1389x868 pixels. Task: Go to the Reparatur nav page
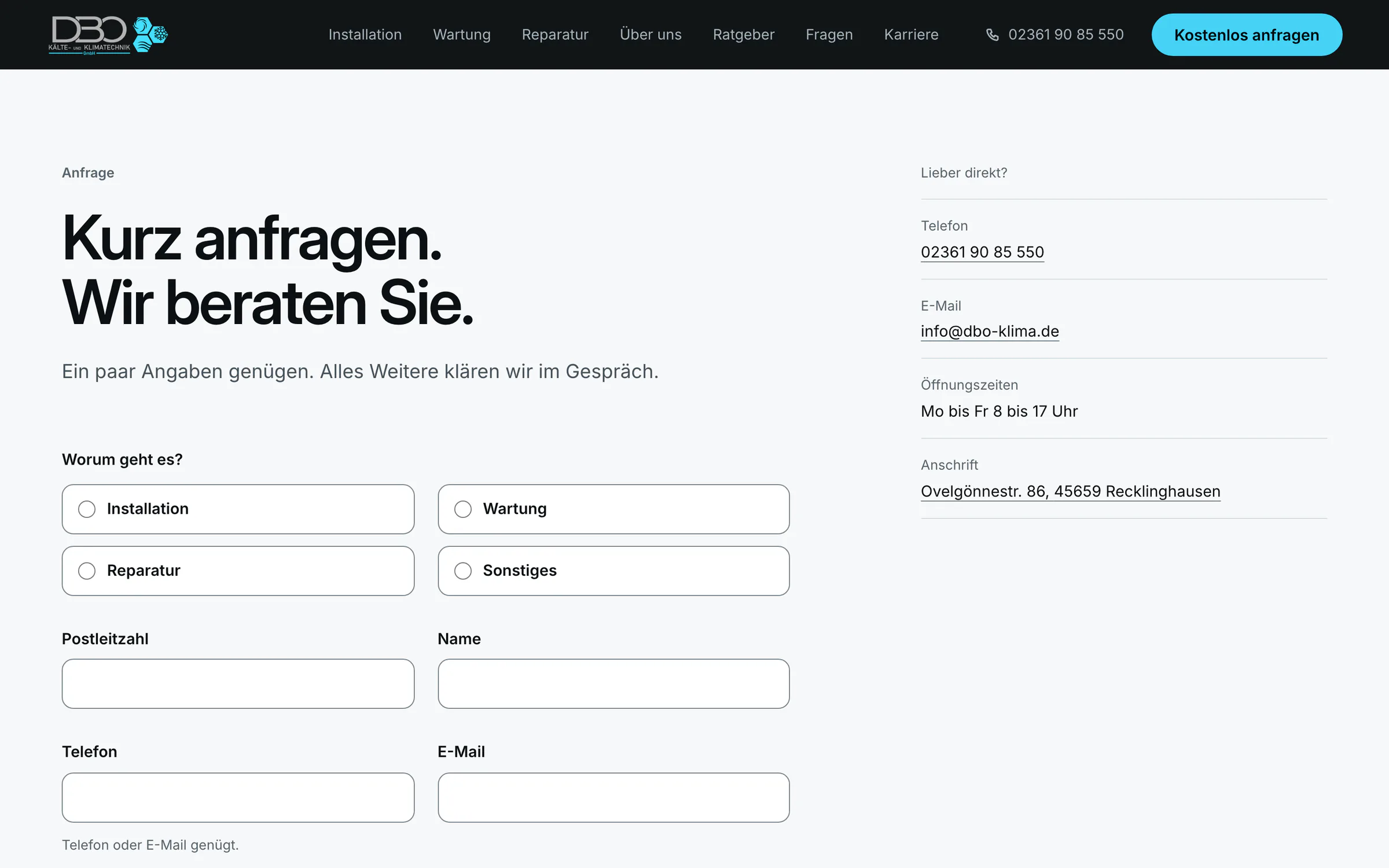555,35
